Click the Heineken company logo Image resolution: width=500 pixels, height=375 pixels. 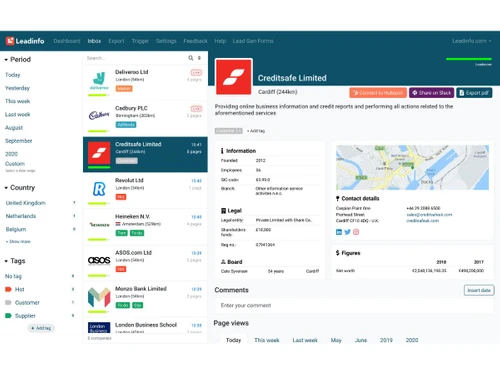point(99,225)
